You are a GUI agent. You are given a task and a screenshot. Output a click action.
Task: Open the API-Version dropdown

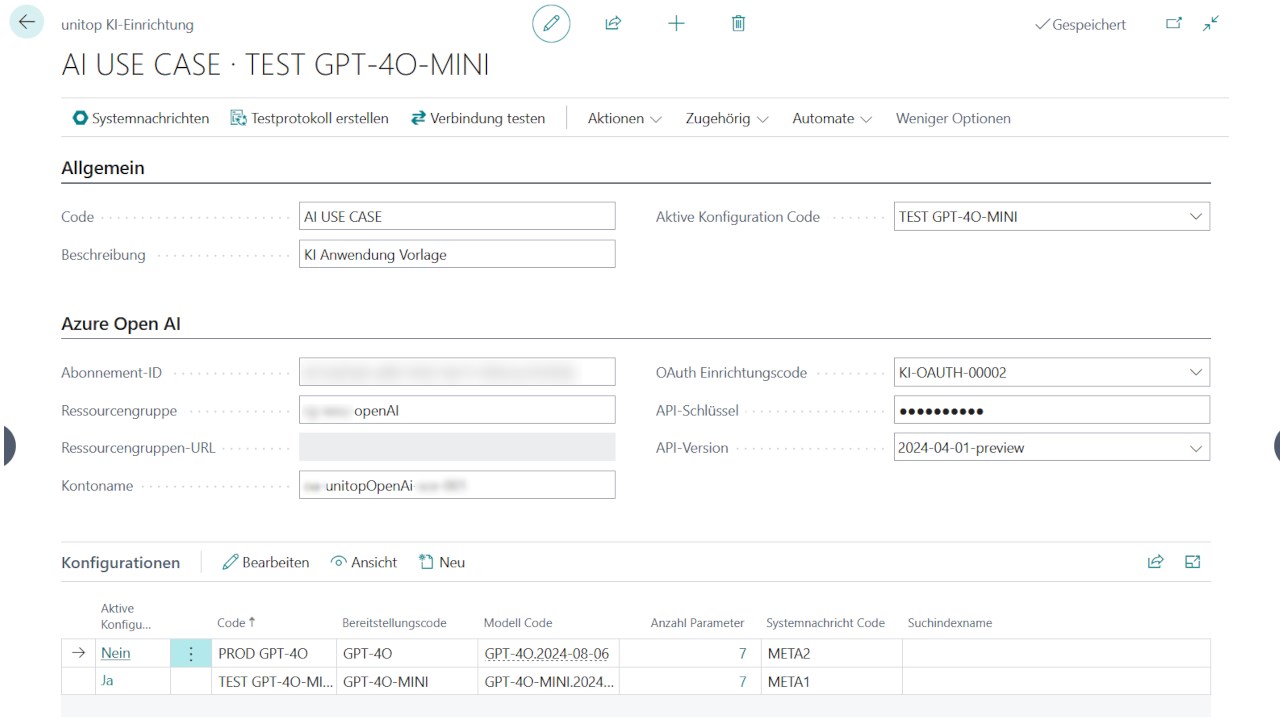(x=1196, y=447)
